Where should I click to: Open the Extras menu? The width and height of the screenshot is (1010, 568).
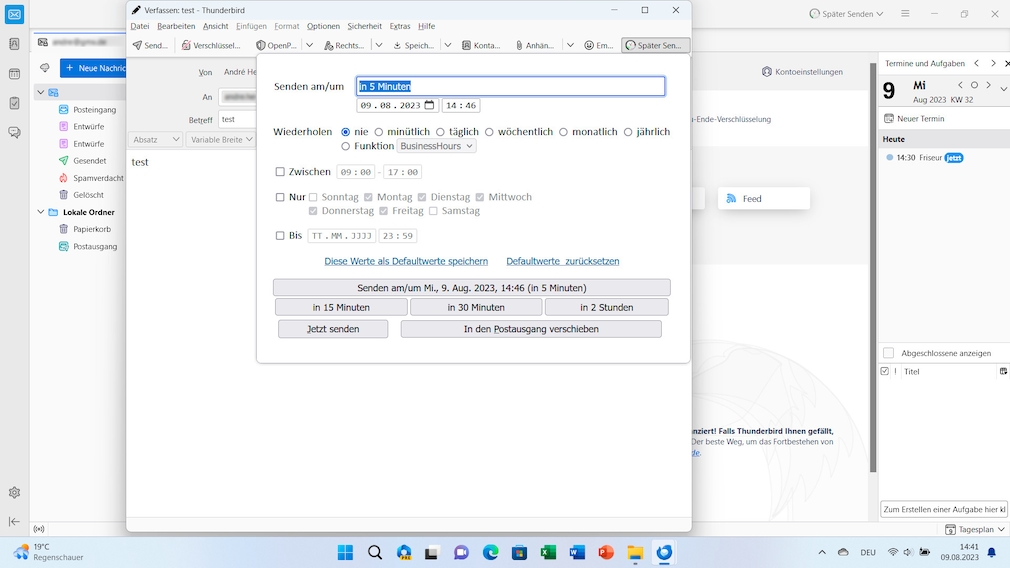click(399, 26)
